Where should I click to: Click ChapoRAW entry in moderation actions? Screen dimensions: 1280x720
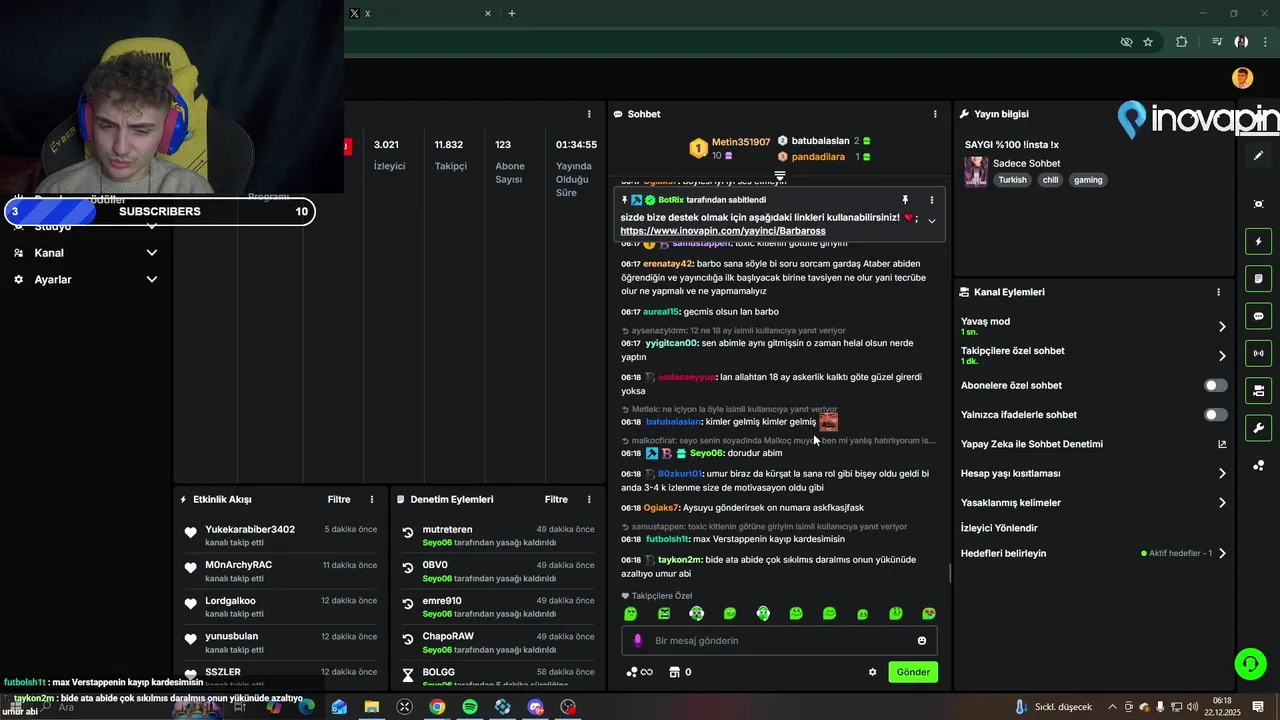(x=498, y=642)
